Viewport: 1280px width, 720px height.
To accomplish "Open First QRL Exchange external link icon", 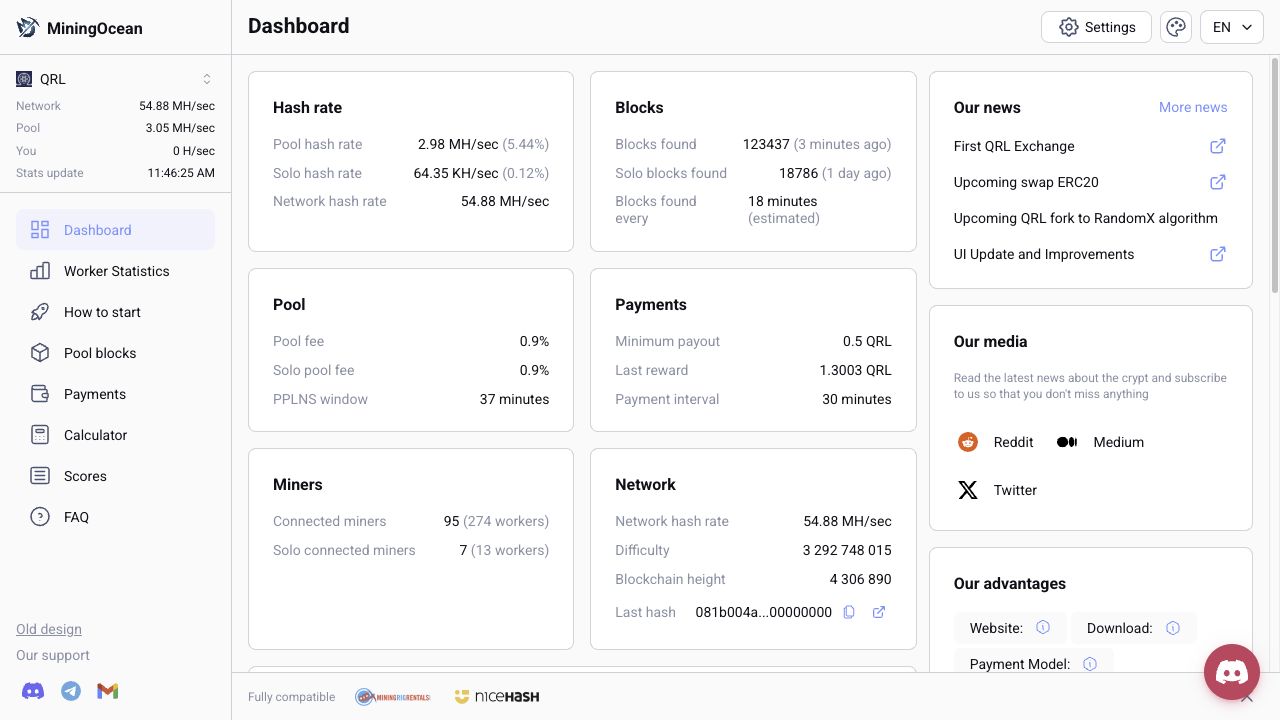I will (1218, 146).
